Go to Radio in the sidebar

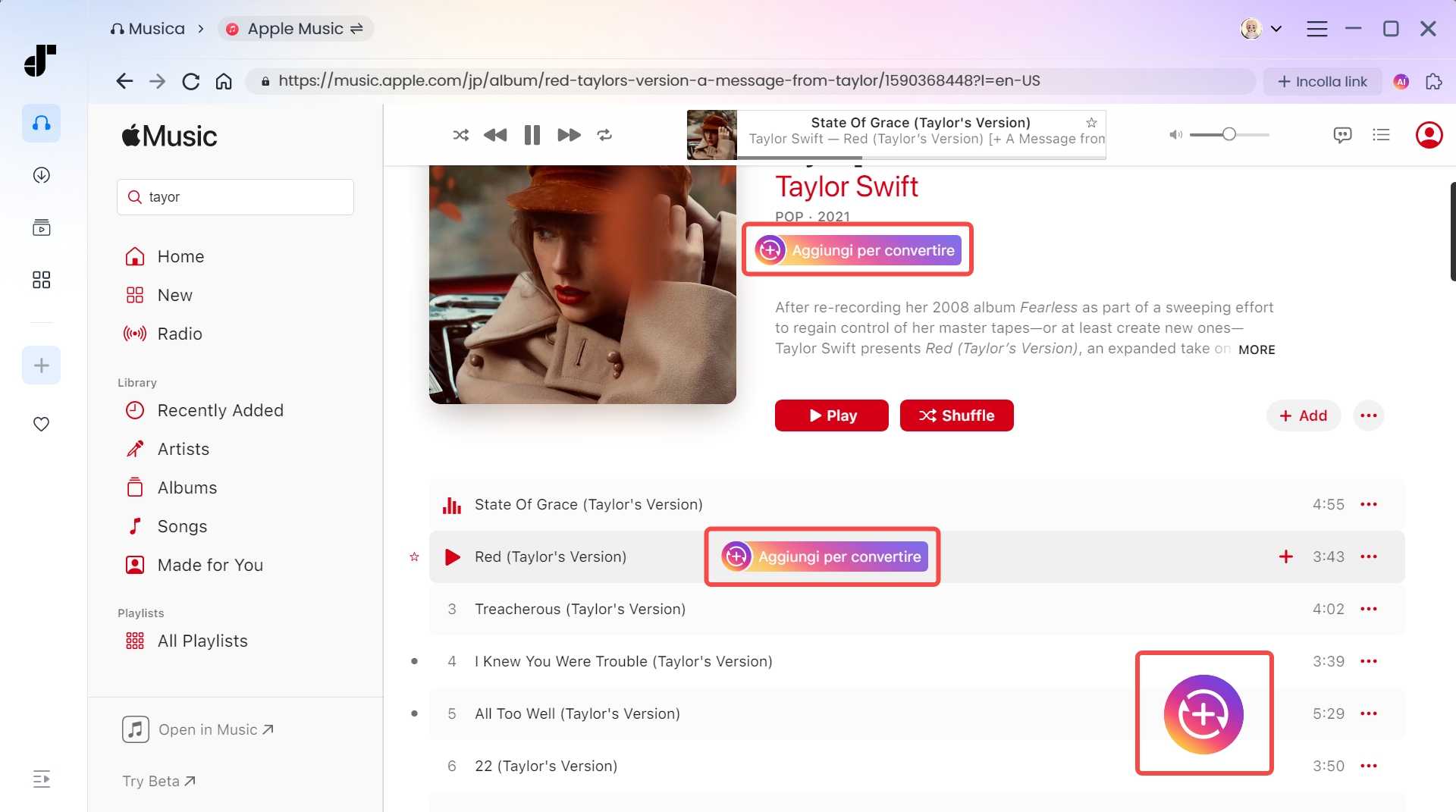click(x=180, y=334)
